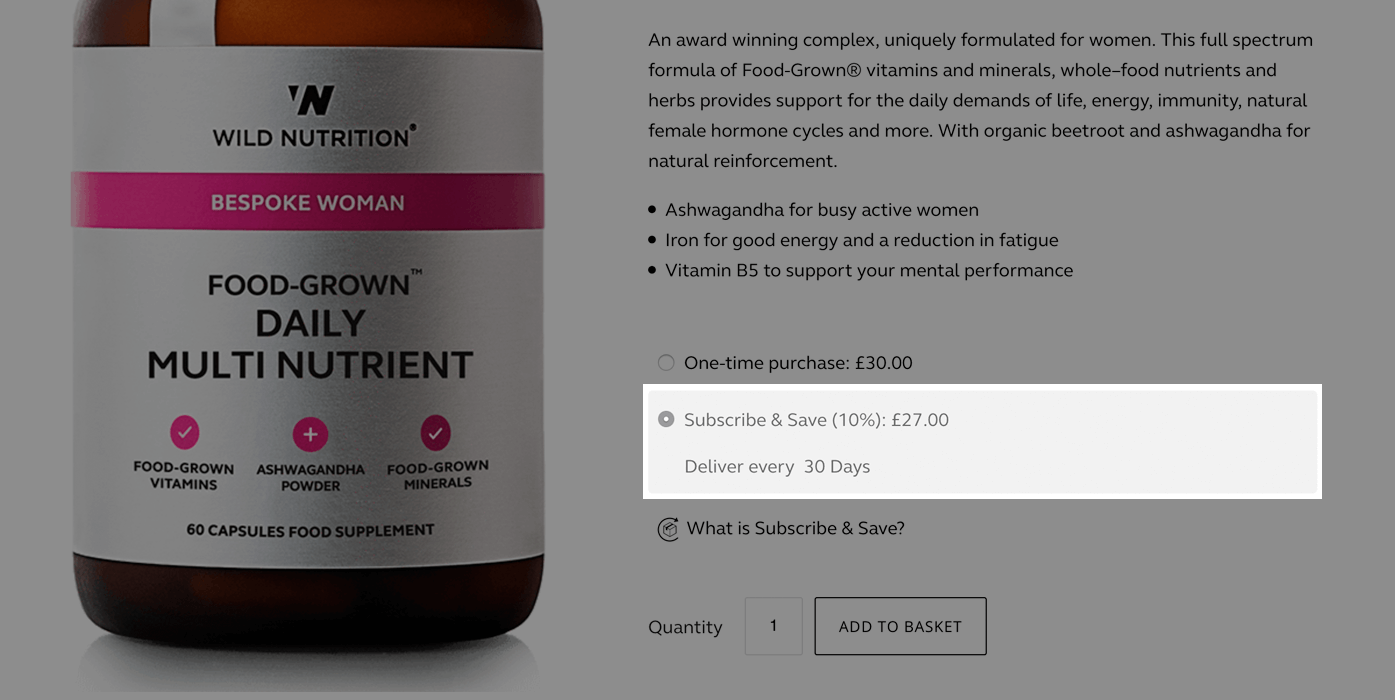
Task: Click the 'Subscribe & Save (10%): £27.00' label
Action: click(x=816, y=420)
